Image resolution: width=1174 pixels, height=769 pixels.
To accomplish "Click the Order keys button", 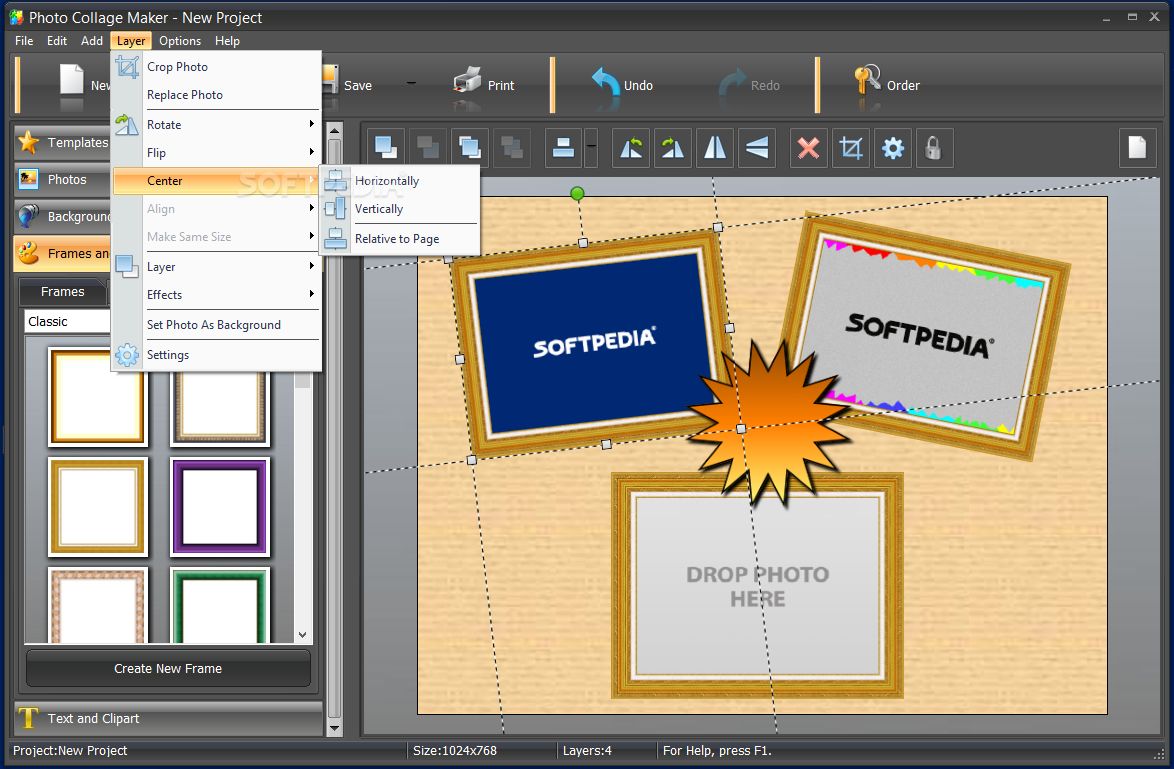I will (886, 84).
